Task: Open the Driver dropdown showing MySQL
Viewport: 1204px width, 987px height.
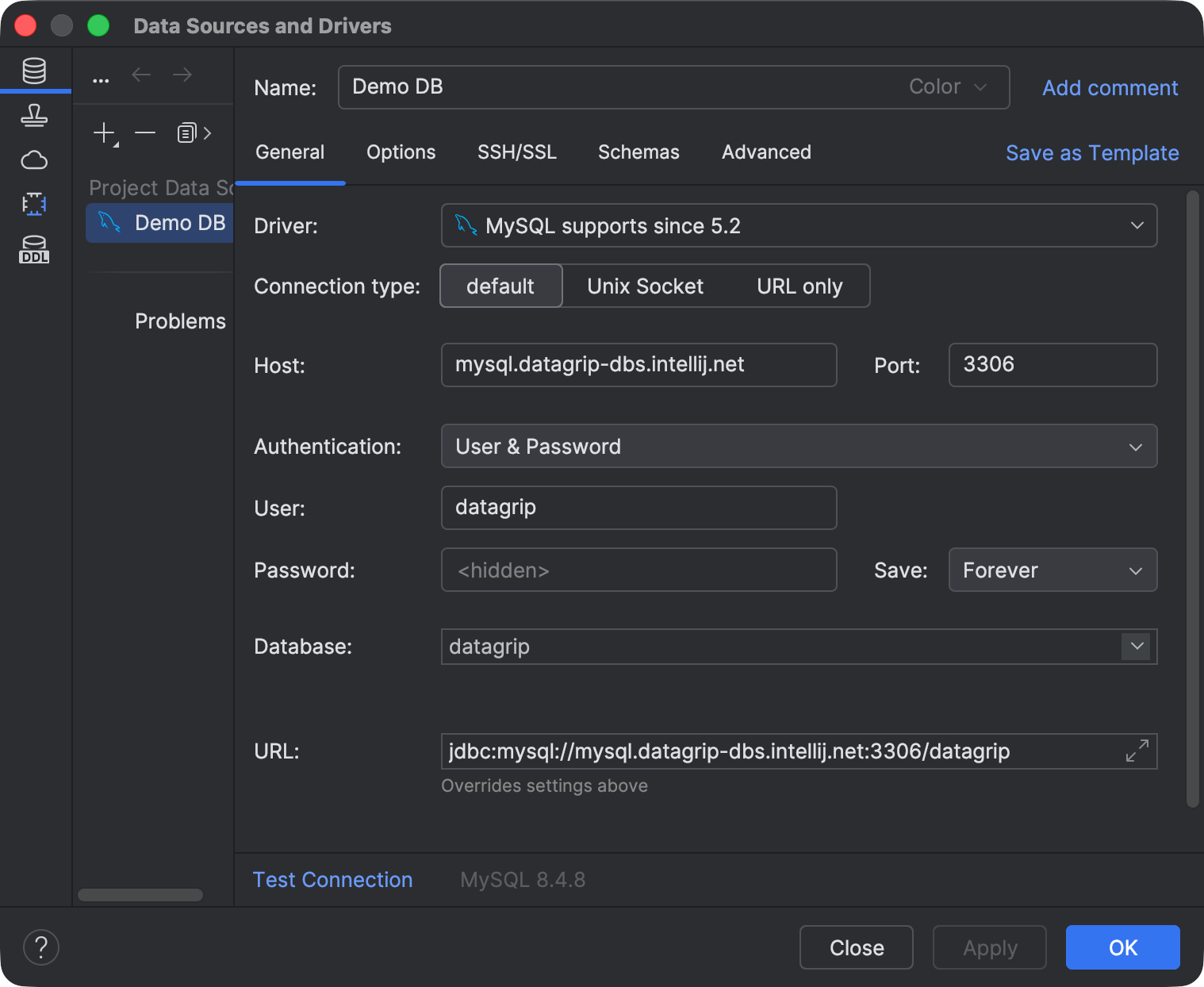Action: pos(799,225)
